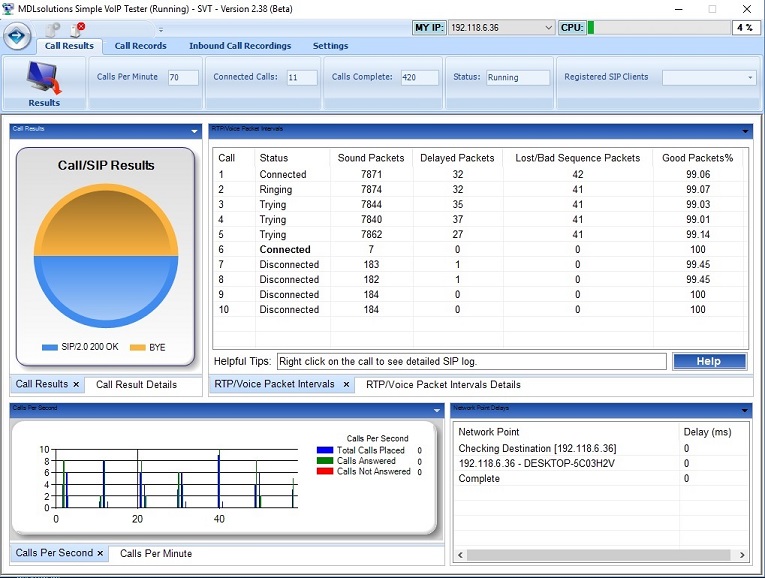Select the Checking Destination [192.118.6.36] row
765x578 pixels.
coord(601,448)
